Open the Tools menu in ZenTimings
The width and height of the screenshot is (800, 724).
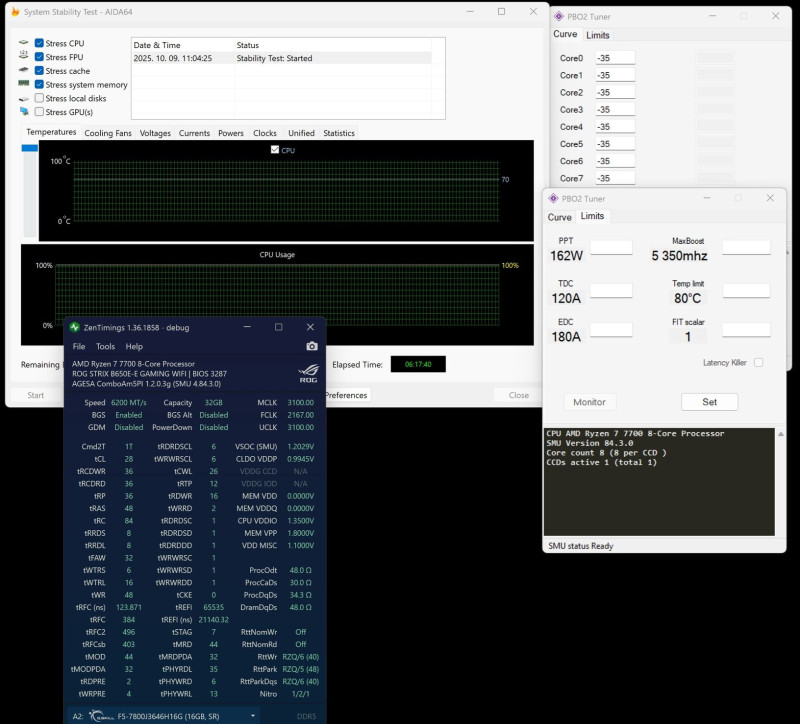105,346
